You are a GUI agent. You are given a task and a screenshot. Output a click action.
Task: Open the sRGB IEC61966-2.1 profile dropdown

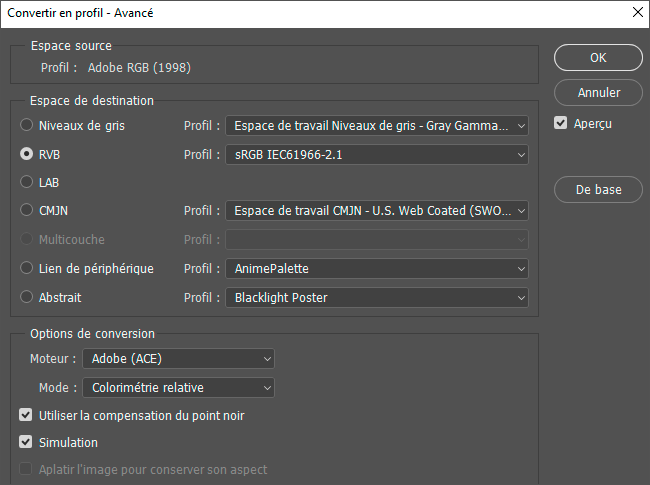tap(377, 155)
